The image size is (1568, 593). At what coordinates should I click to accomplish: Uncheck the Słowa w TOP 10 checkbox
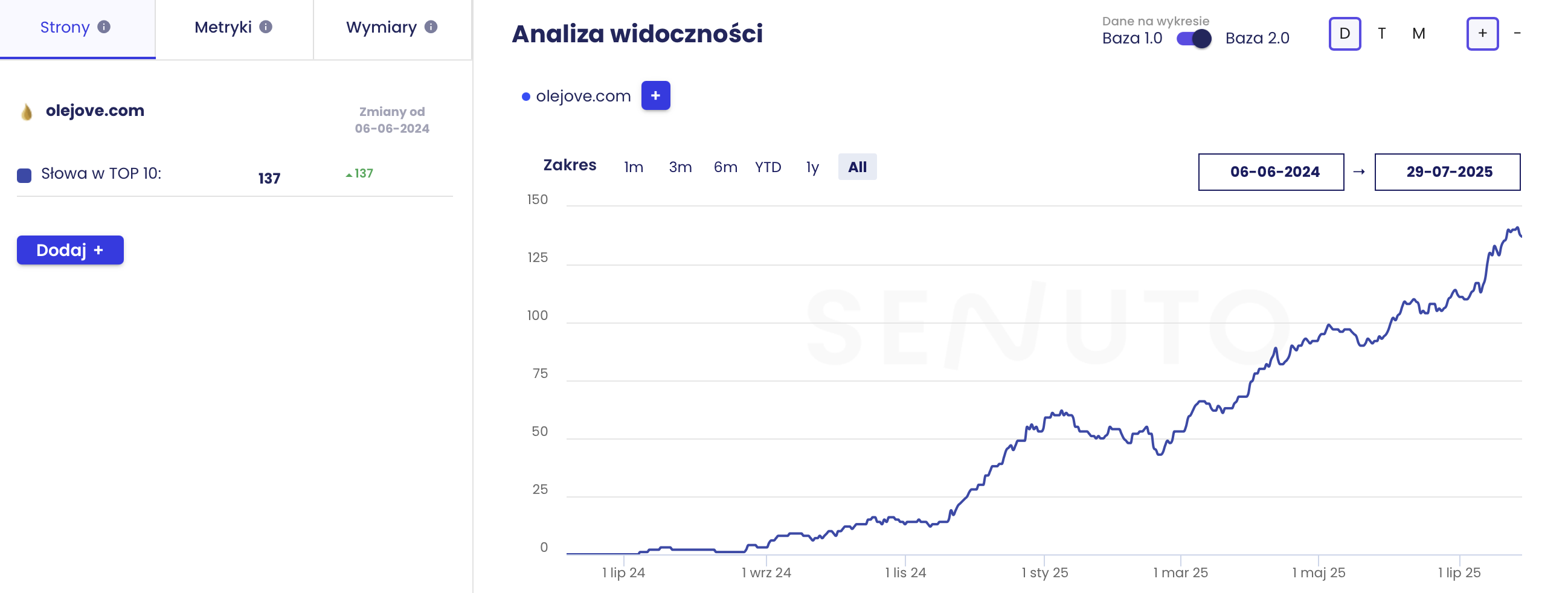pos(23,176)
